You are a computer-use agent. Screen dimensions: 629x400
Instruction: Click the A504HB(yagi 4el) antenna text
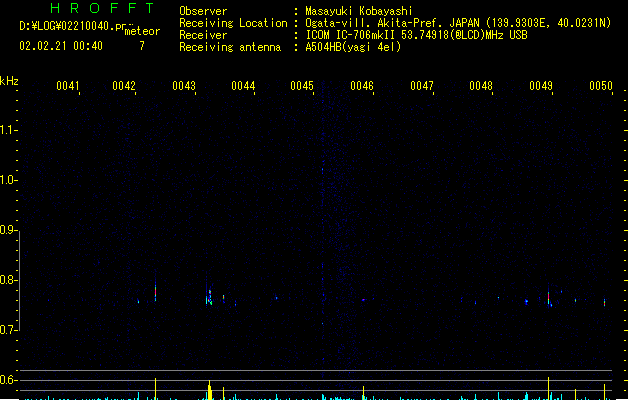353,47
